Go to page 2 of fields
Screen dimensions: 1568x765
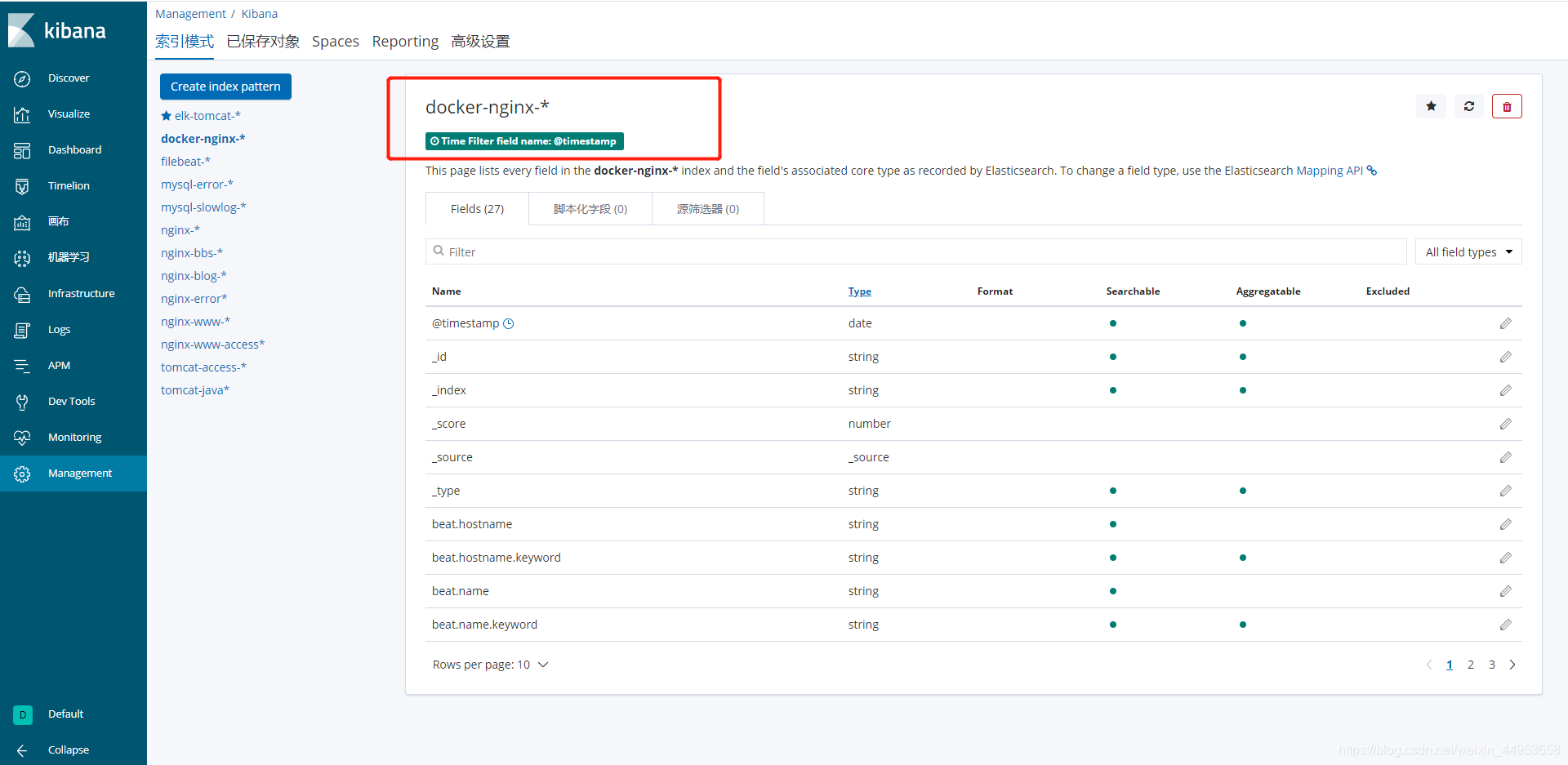click(1470, 665)
